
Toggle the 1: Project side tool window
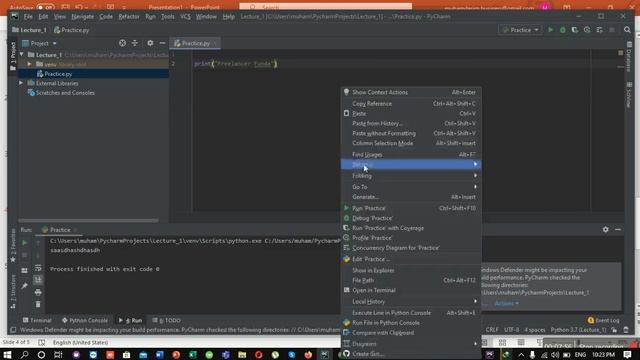13,56
